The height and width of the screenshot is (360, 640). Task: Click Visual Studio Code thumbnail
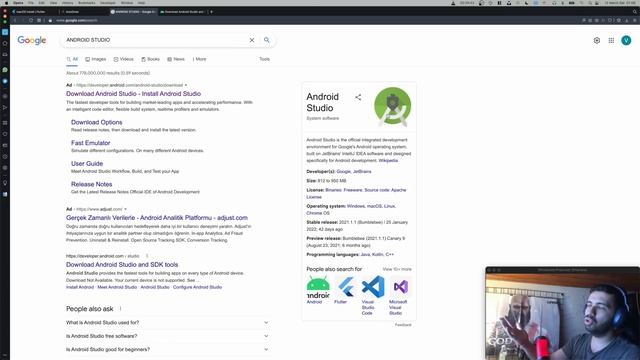tap(373, 287)
